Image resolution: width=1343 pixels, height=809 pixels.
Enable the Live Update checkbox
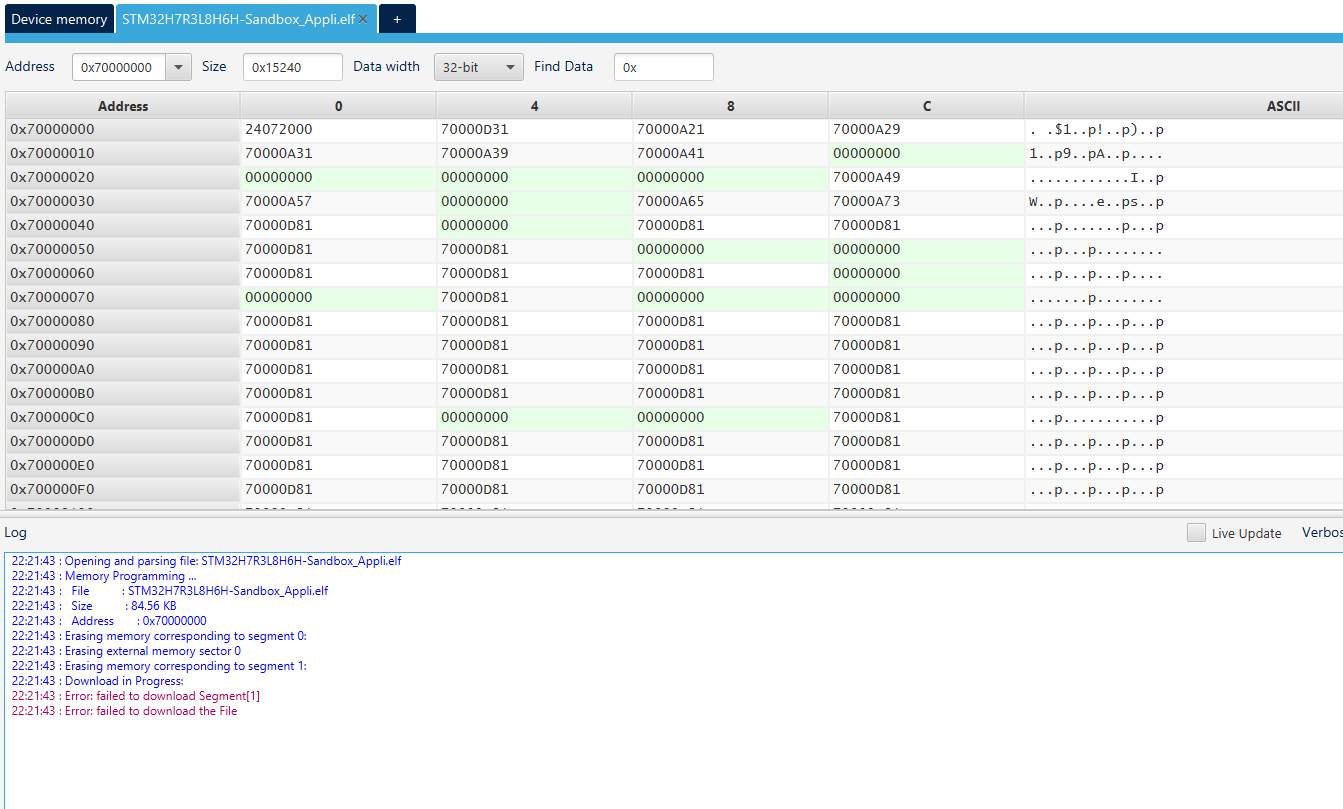pyautogui.click(x=1196, y=532)
